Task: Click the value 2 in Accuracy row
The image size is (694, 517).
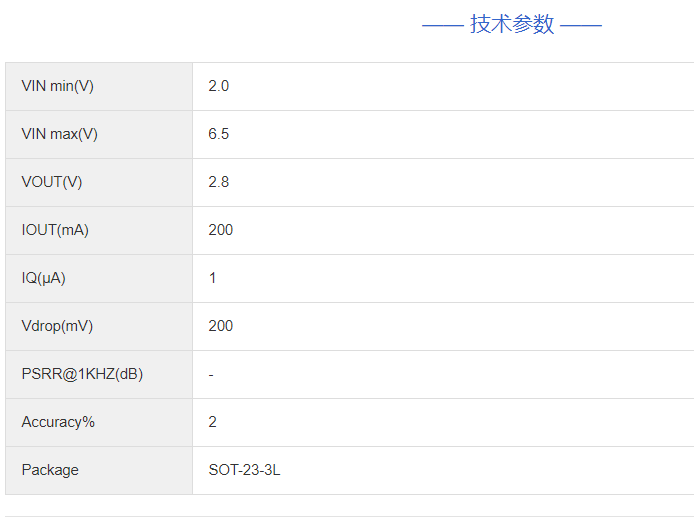Action: [x=213, y=422]
